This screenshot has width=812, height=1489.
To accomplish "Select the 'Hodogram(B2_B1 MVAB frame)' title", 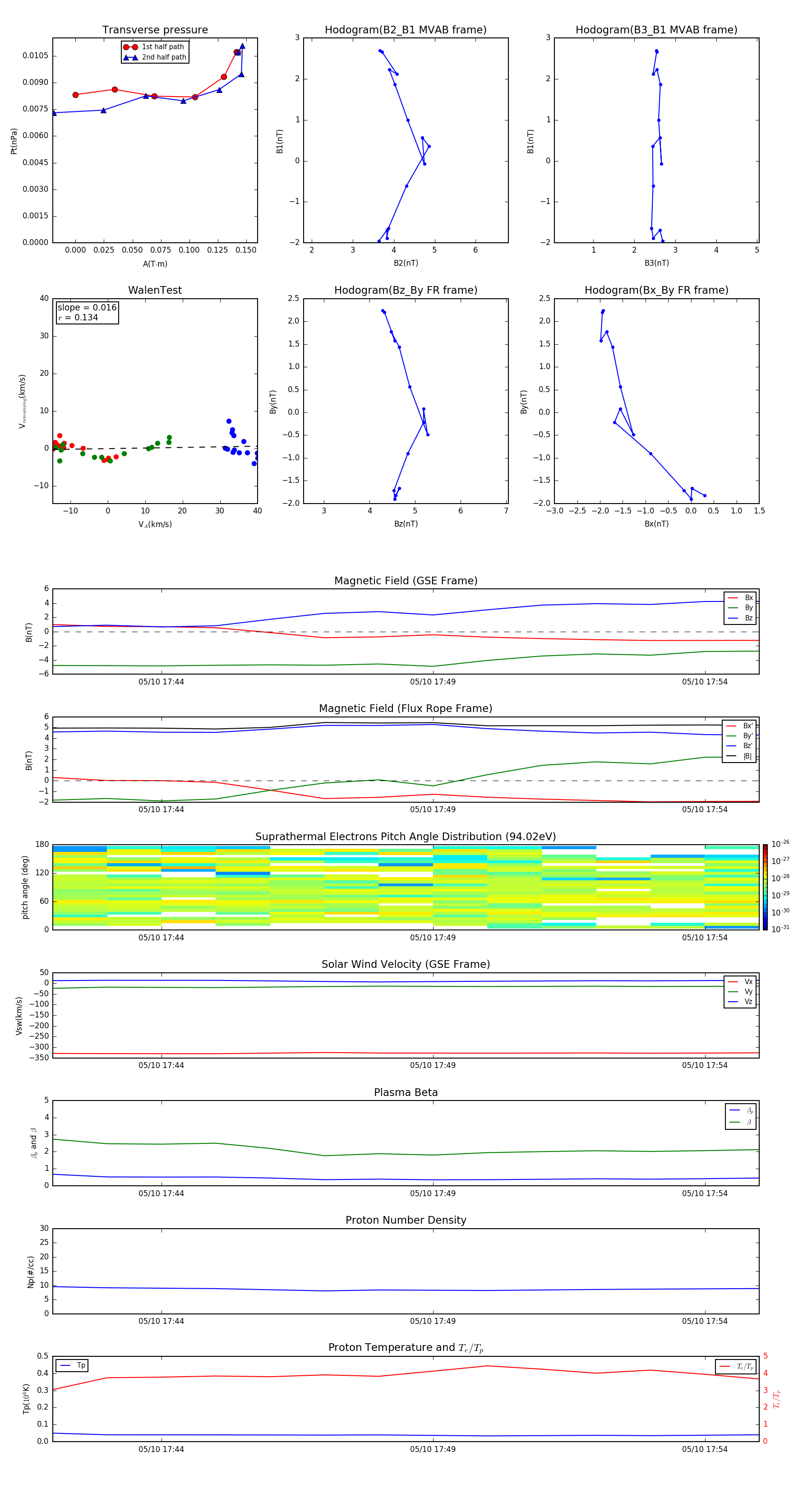I will [x=406, y=30].
